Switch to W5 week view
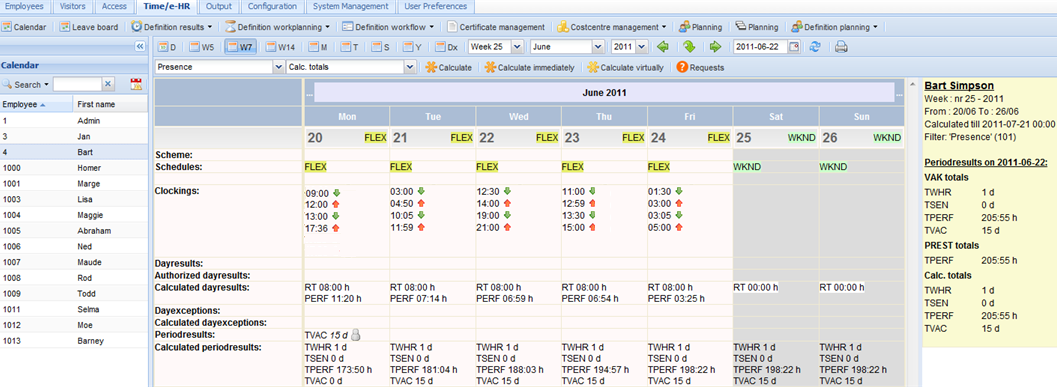 (x=202, y=47)
